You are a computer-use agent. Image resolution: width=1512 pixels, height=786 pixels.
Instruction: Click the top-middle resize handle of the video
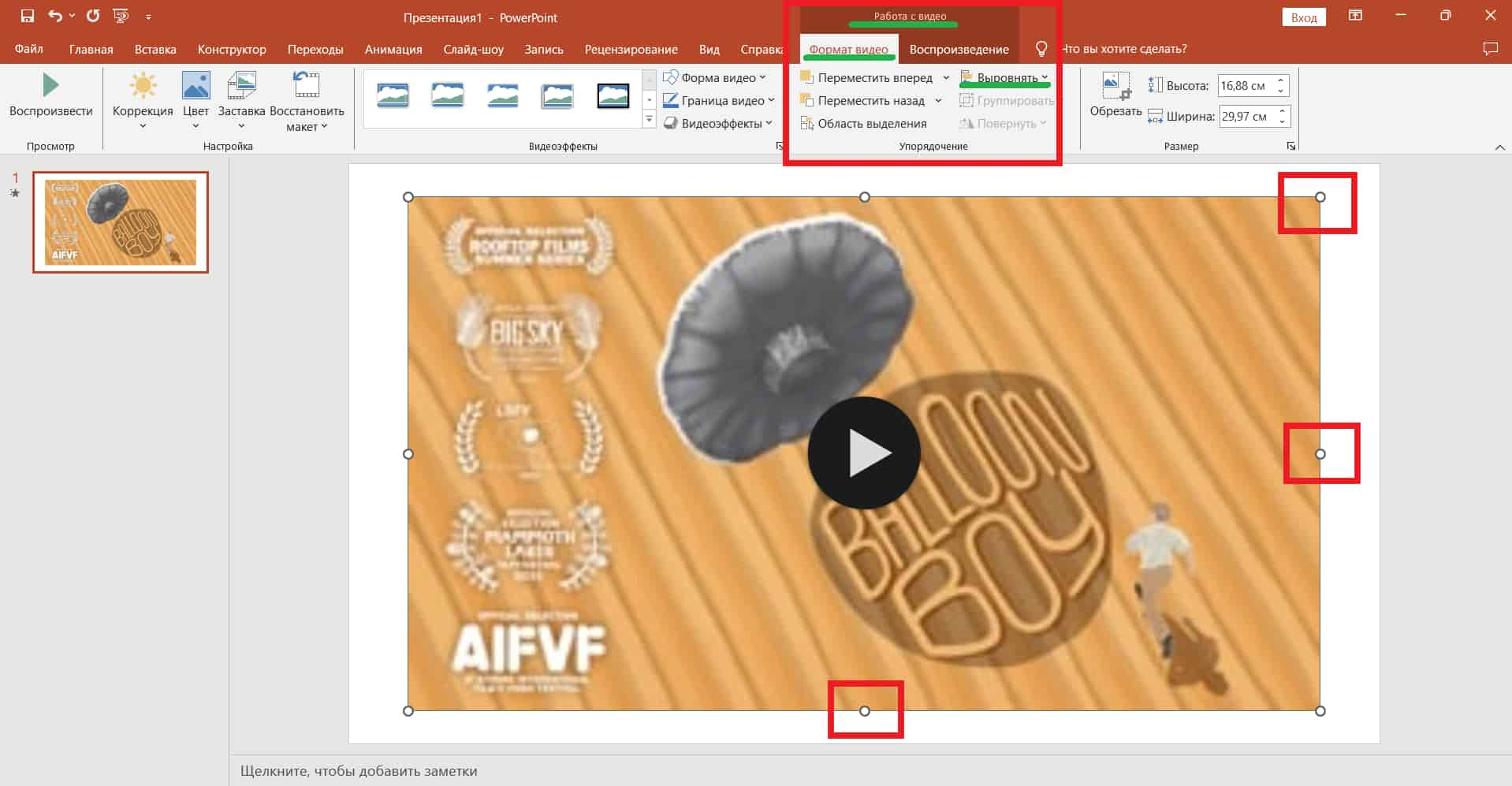click(865, 197)
